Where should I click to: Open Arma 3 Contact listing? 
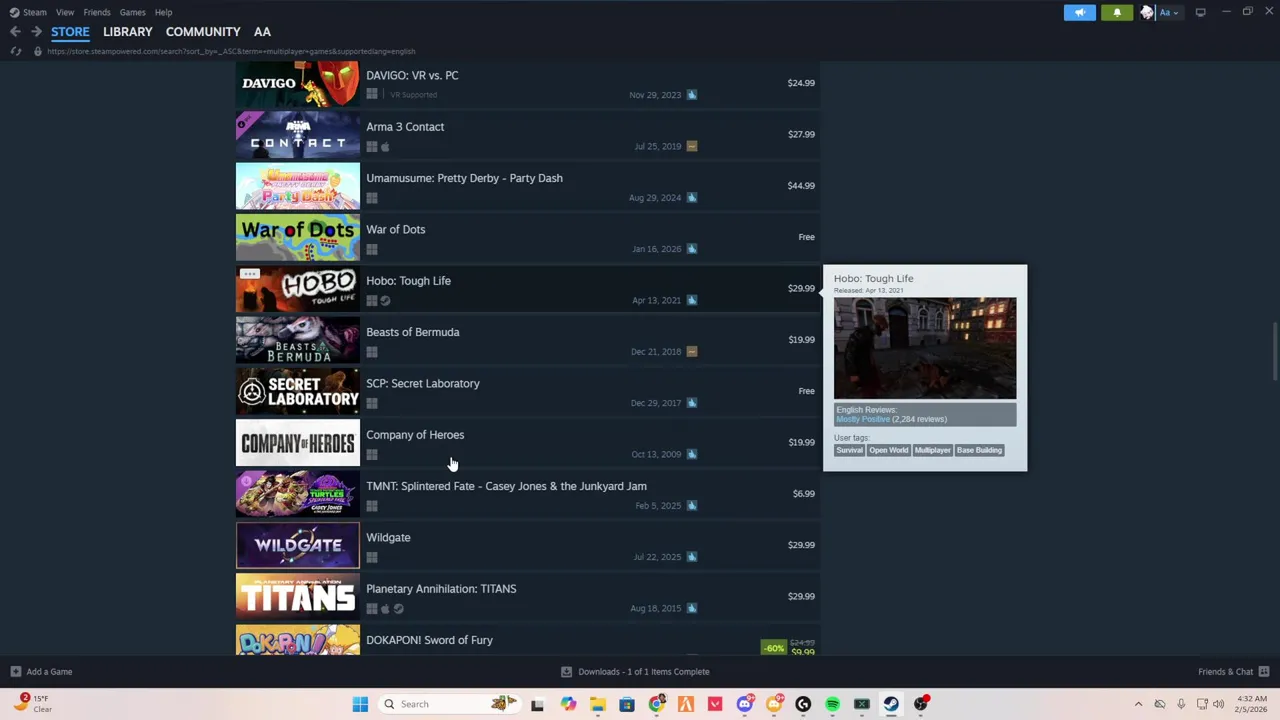pyautogui.click(x=528, y=135)
